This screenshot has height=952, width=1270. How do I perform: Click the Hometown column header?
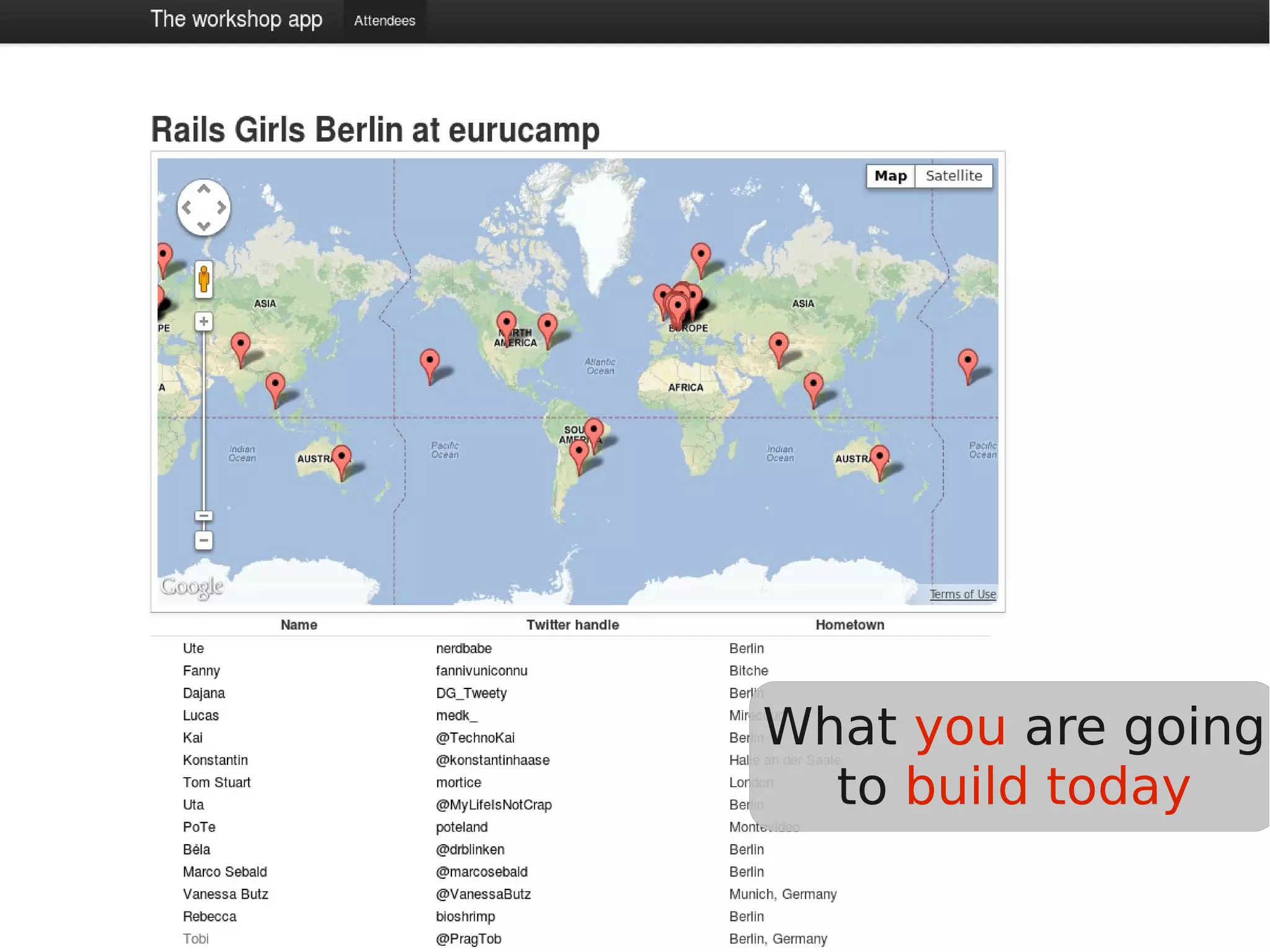pyautogui.click(x=850, y=625)
